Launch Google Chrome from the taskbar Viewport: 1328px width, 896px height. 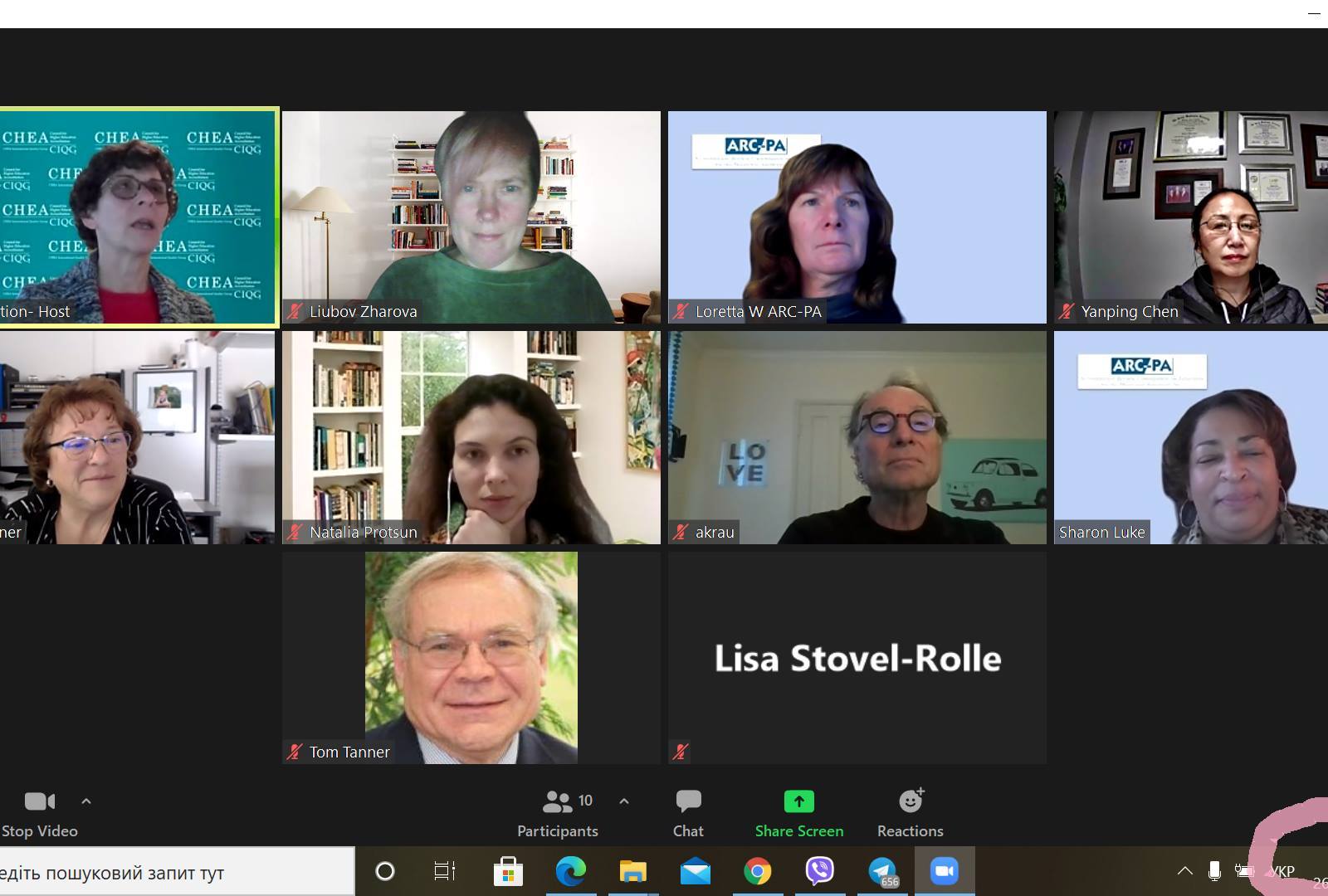point(757,871)
